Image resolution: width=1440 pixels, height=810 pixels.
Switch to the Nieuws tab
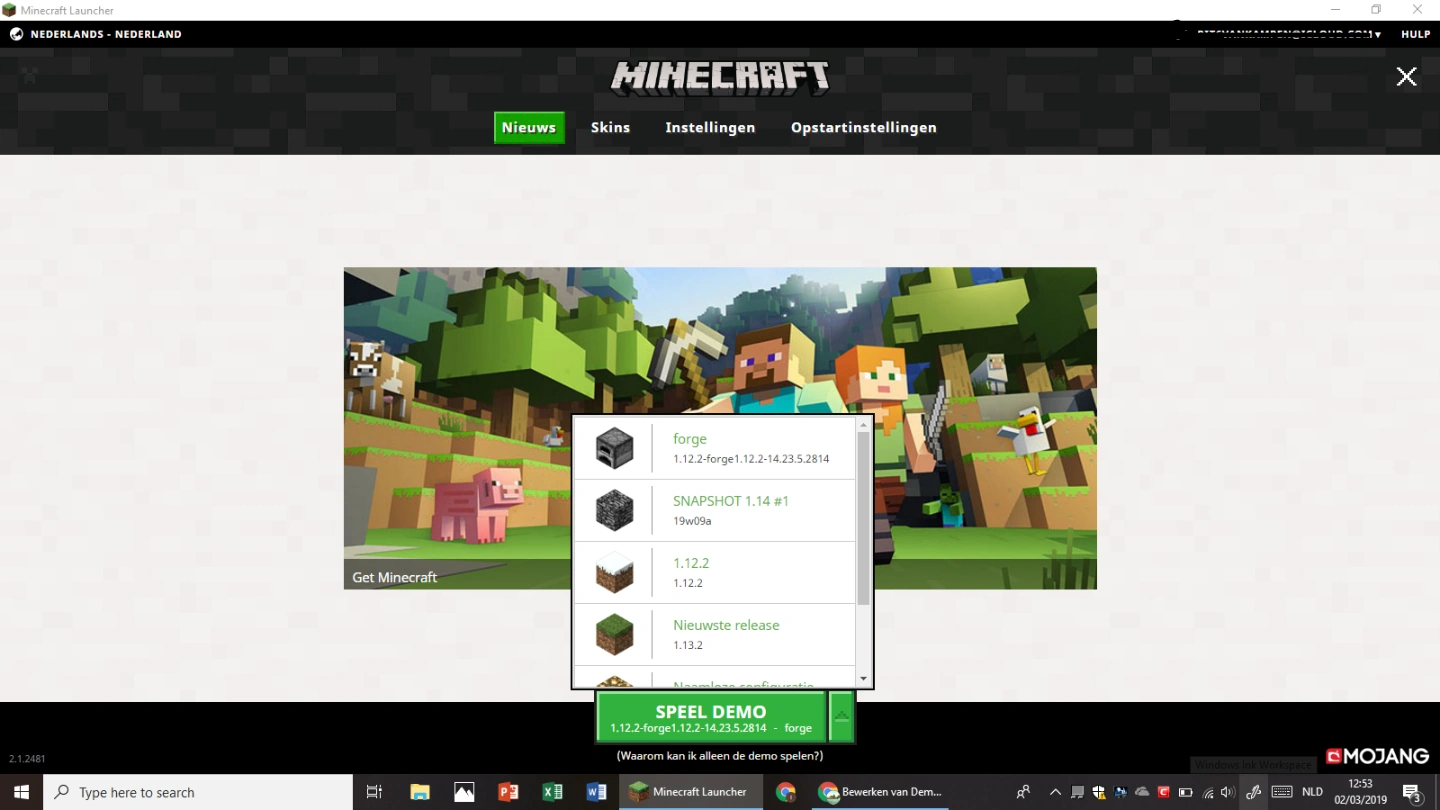529,128
